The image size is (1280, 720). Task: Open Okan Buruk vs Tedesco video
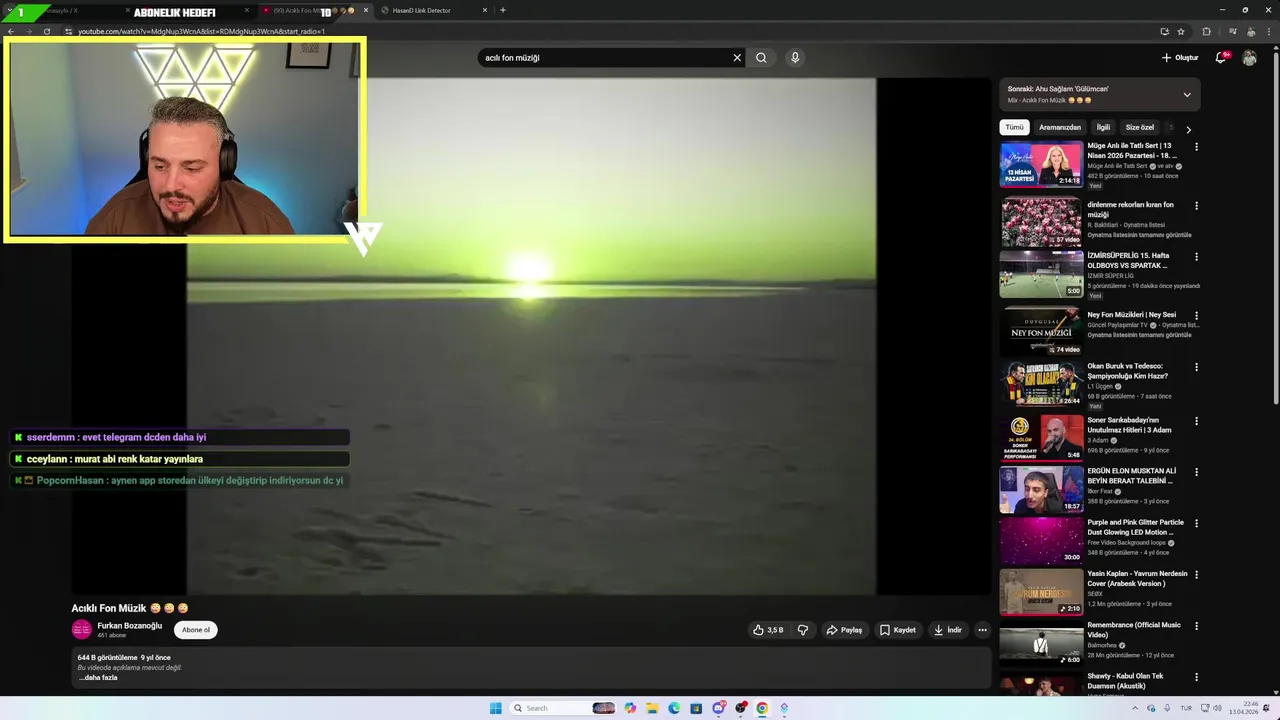(1041, 383)
